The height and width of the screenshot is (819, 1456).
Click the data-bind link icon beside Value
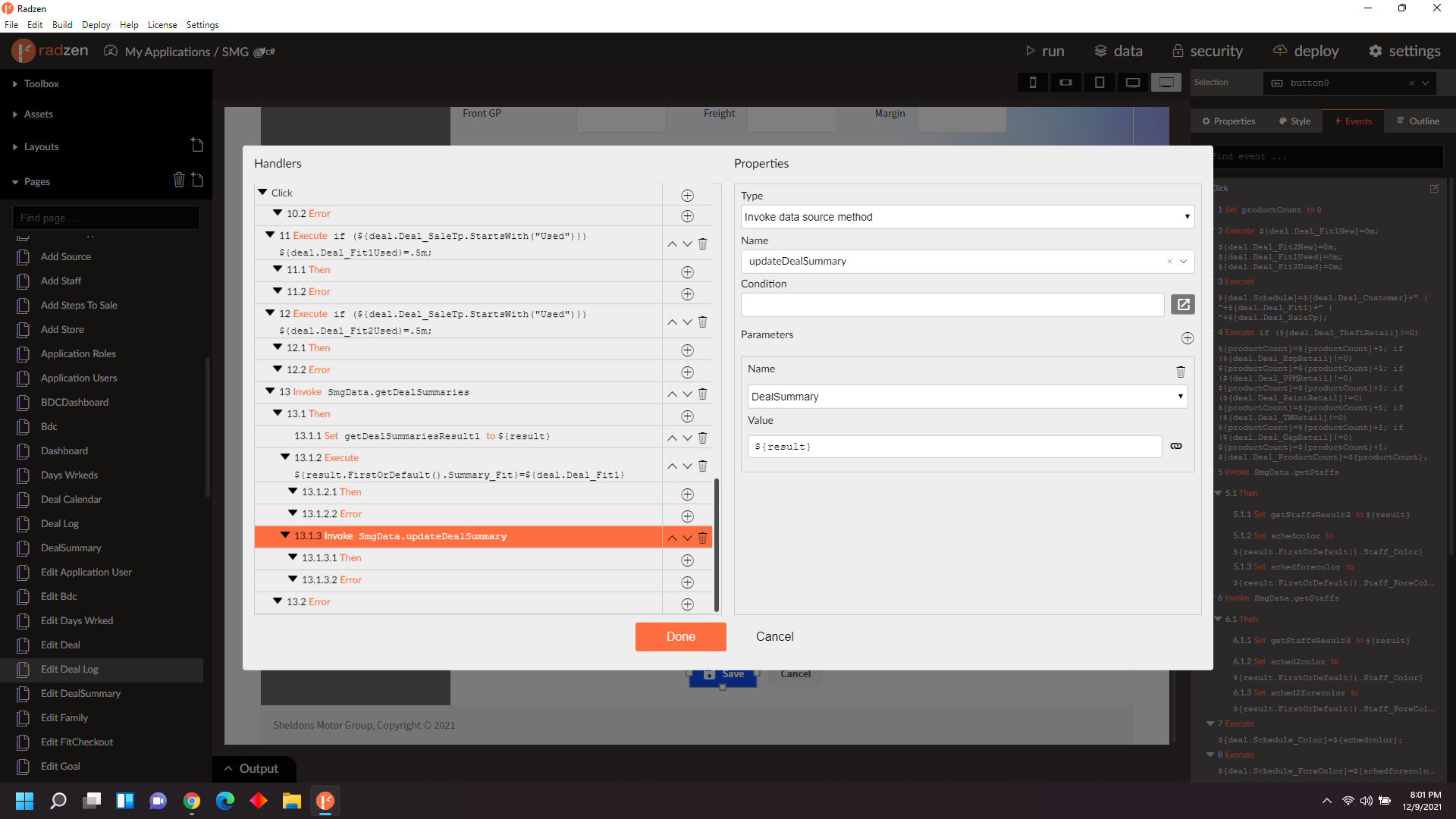click(1175, 446)
